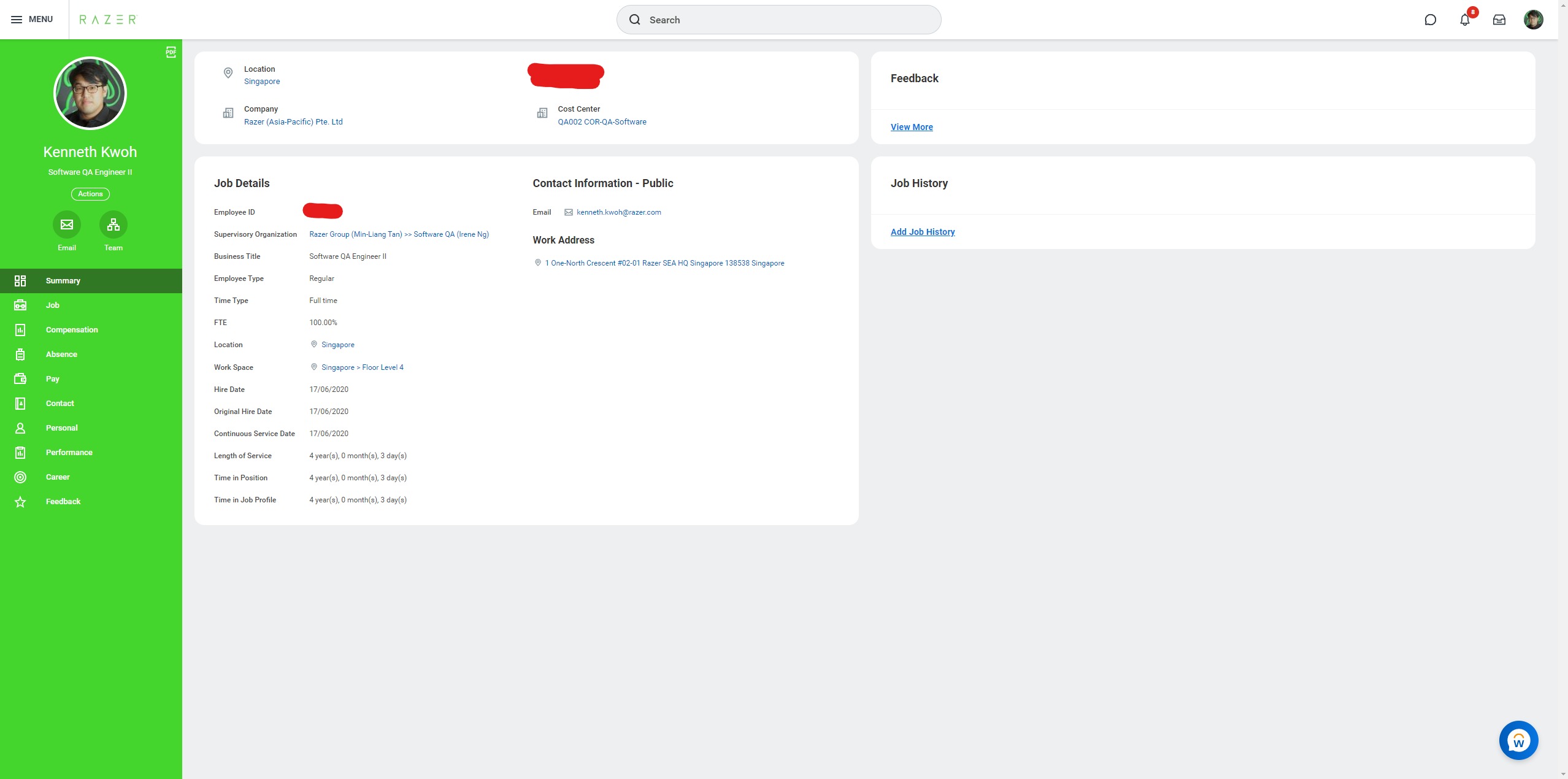
Task: Click the Add Job History link
Action: click(x=923, y=232)
